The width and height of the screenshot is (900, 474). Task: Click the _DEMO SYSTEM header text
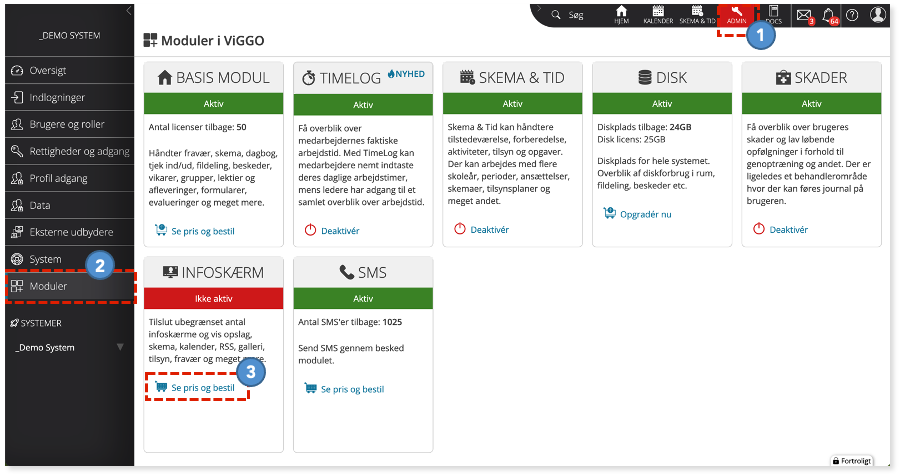tap(69, 36)
